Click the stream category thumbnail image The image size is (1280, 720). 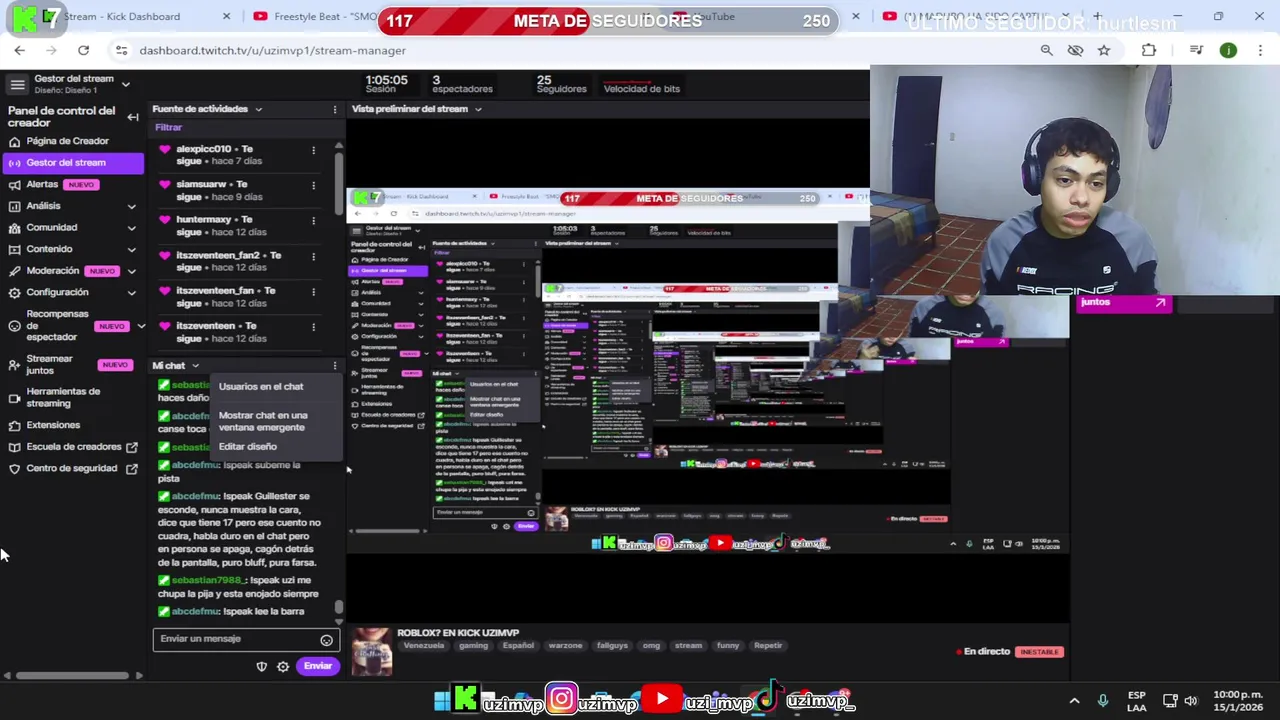372,652
